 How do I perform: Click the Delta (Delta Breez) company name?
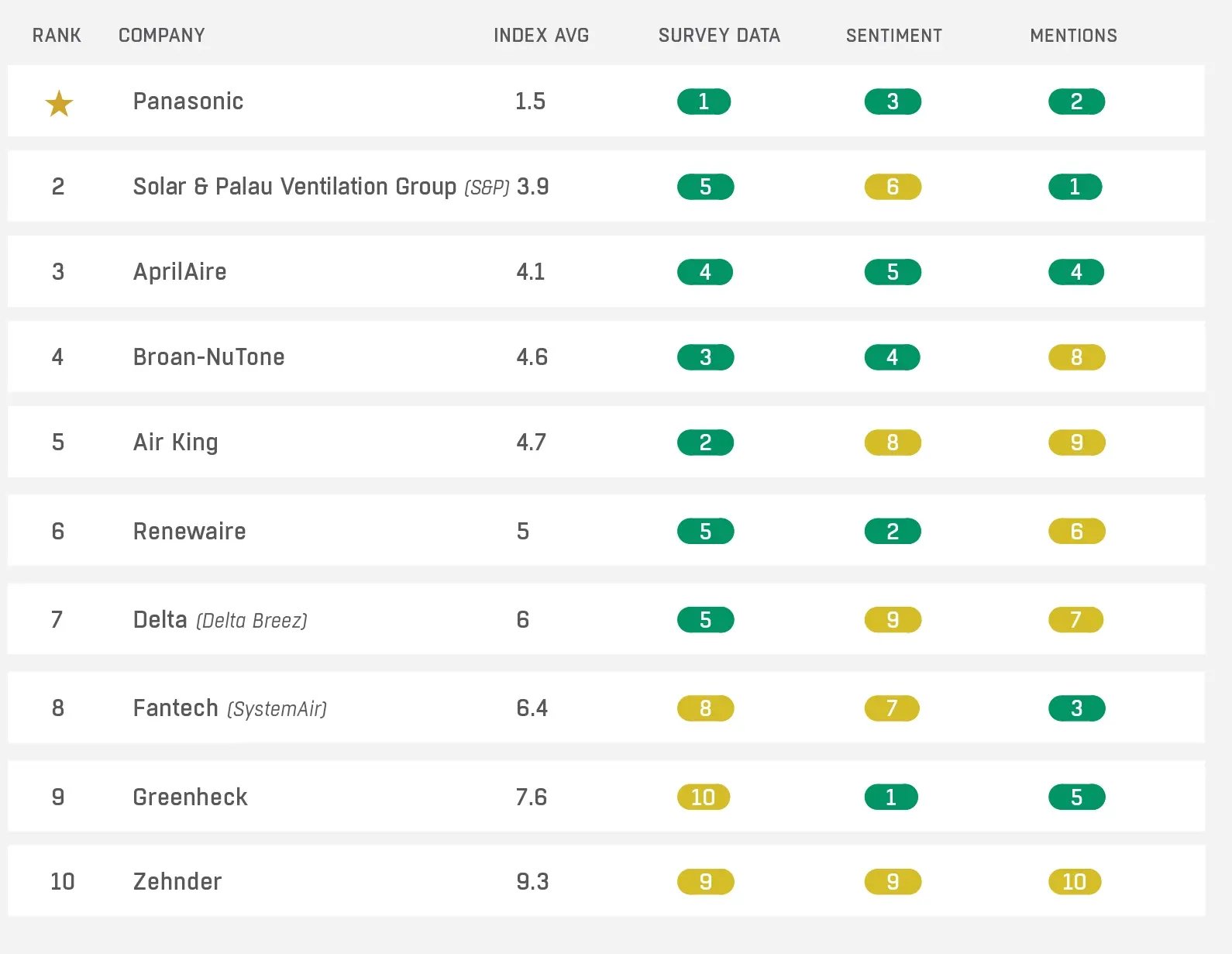click(220, 620)
